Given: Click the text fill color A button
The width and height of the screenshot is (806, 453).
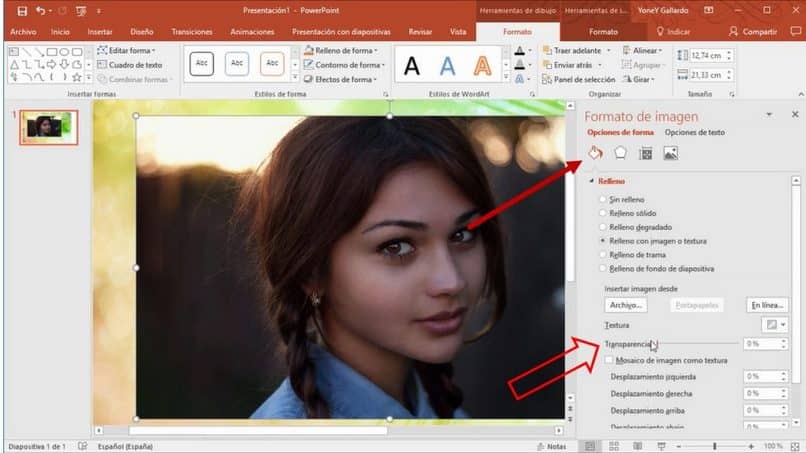Looking at the screenshot, I should (520, 50).
